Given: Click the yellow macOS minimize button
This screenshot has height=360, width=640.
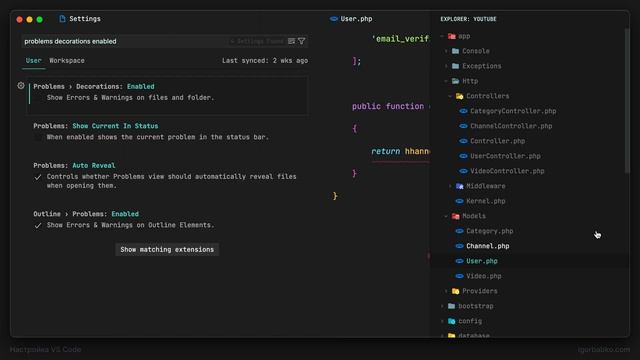Looking at the screenshot, I should (x=29, y=19).
